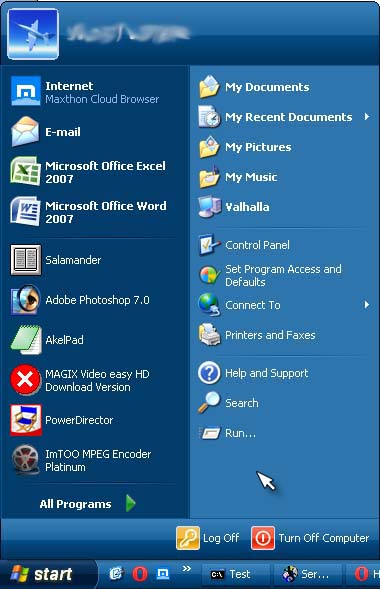Open the Maxthon Cloud Browser icon

pyautogui.click(x=26, y=91)
